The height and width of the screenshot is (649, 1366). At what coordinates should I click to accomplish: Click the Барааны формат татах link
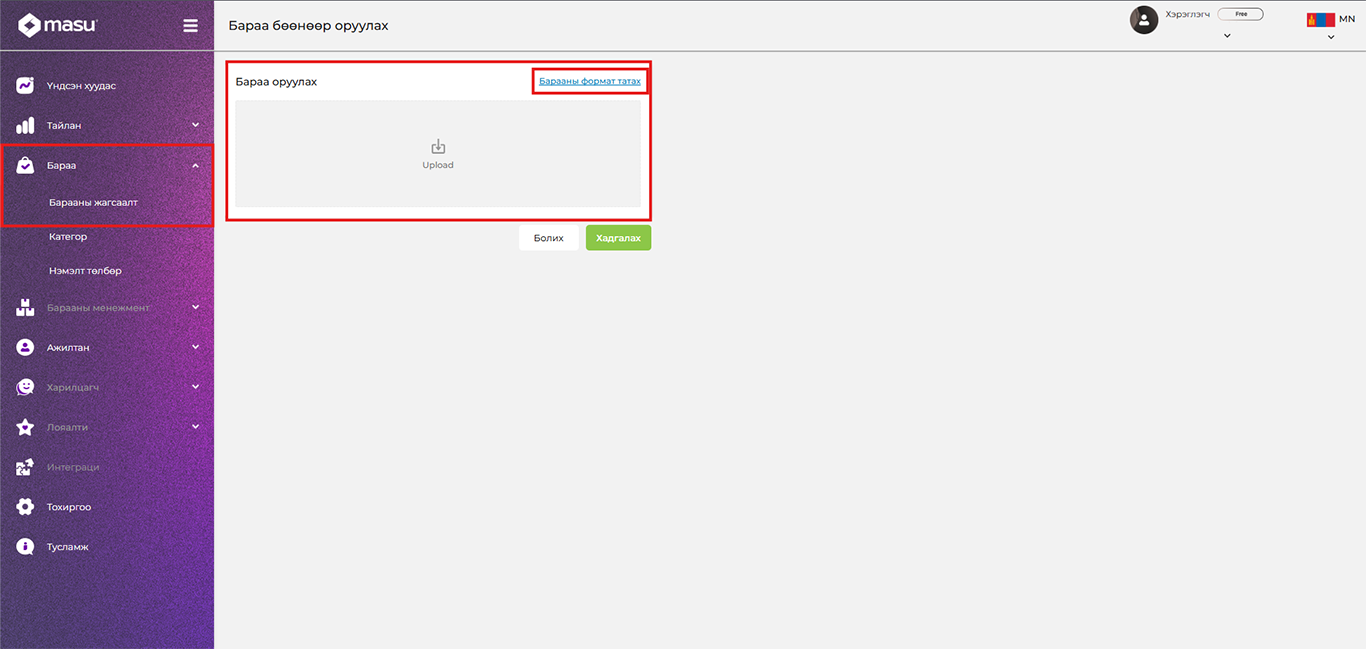(590, 81)
